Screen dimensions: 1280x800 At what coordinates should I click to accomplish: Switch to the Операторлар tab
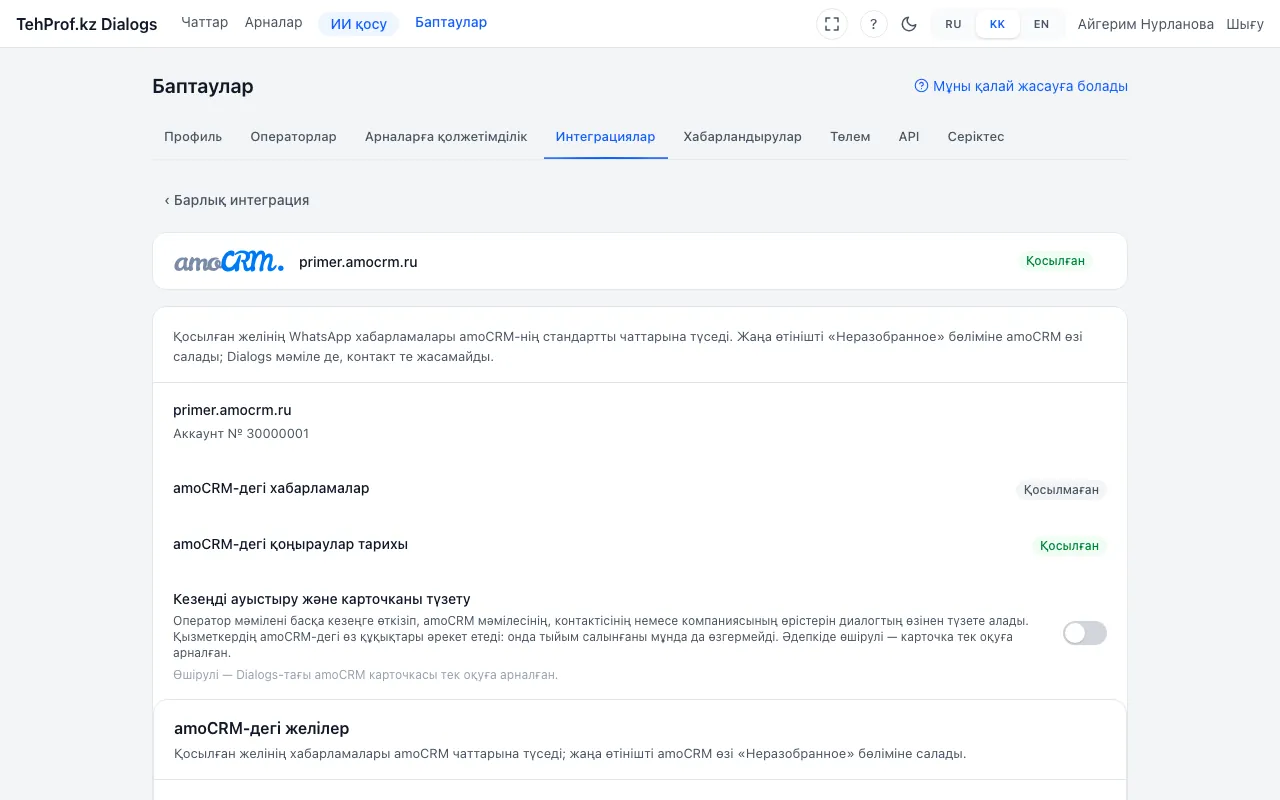293,137
